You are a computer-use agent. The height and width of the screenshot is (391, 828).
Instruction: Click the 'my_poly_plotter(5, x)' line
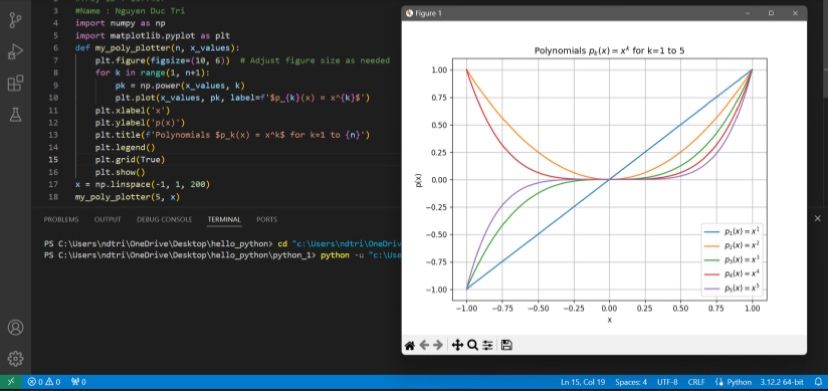tap(128, 197)
